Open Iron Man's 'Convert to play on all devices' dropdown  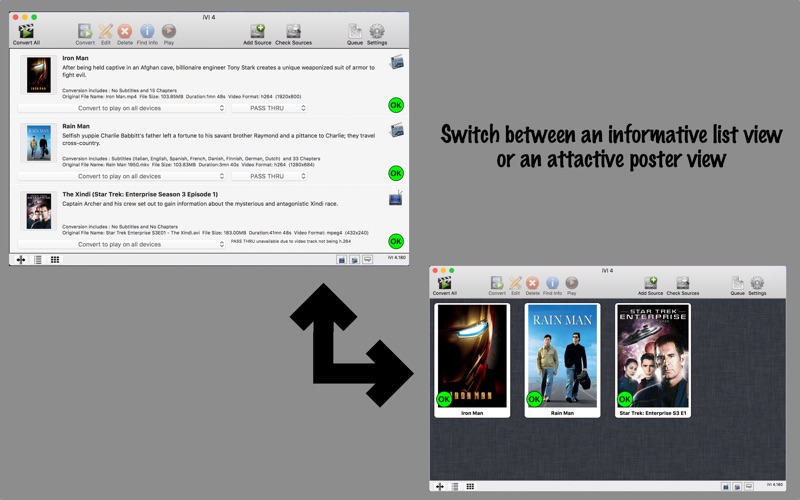(121, 108)
